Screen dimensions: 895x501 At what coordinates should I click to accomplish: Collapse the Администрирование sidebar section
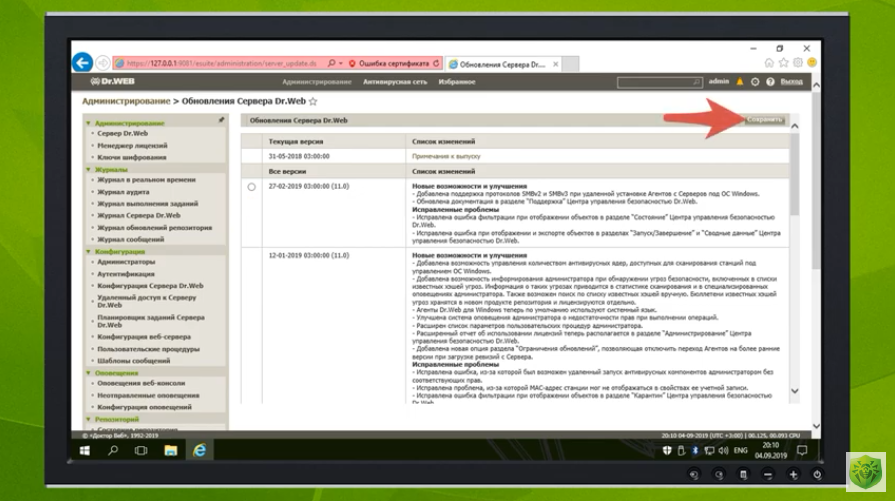(x=88, y=123)
